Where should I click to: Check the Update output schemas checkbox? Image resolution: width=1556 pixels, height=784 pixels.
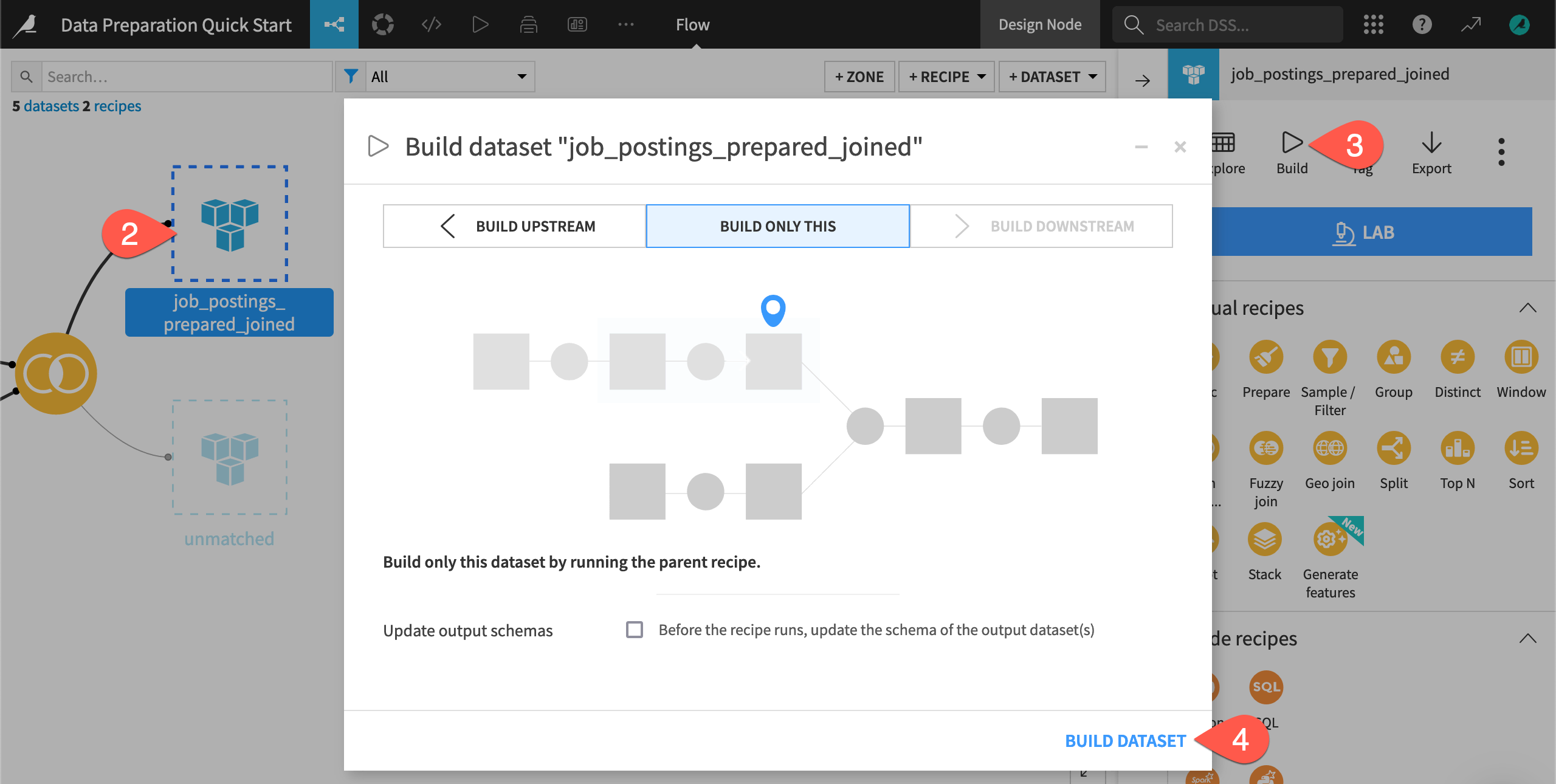[x=634, y=630]
